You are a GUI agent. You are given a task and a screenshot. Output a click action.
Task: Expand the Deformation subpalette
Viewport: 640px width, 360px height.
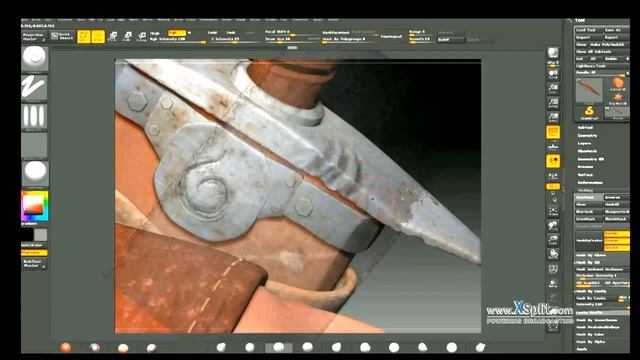[590, 182]
